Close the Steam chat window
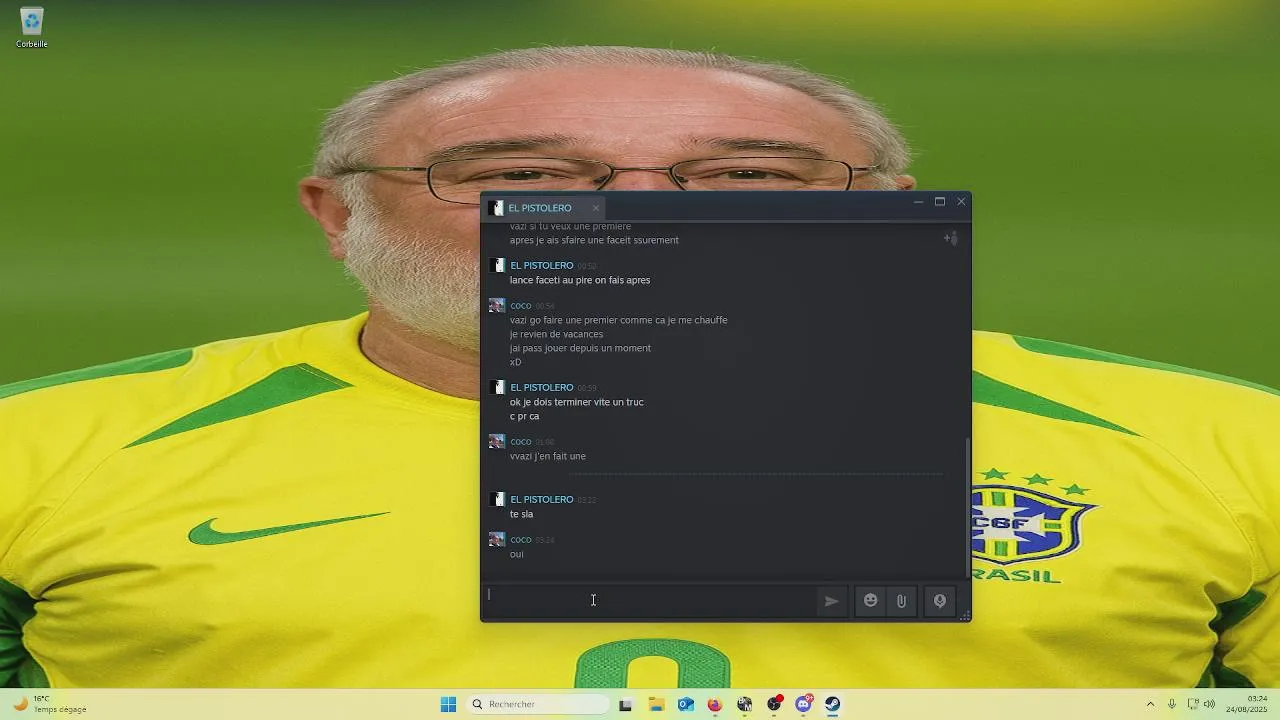The height and width of the screenshot is (720, 1280). click(961, 202)
